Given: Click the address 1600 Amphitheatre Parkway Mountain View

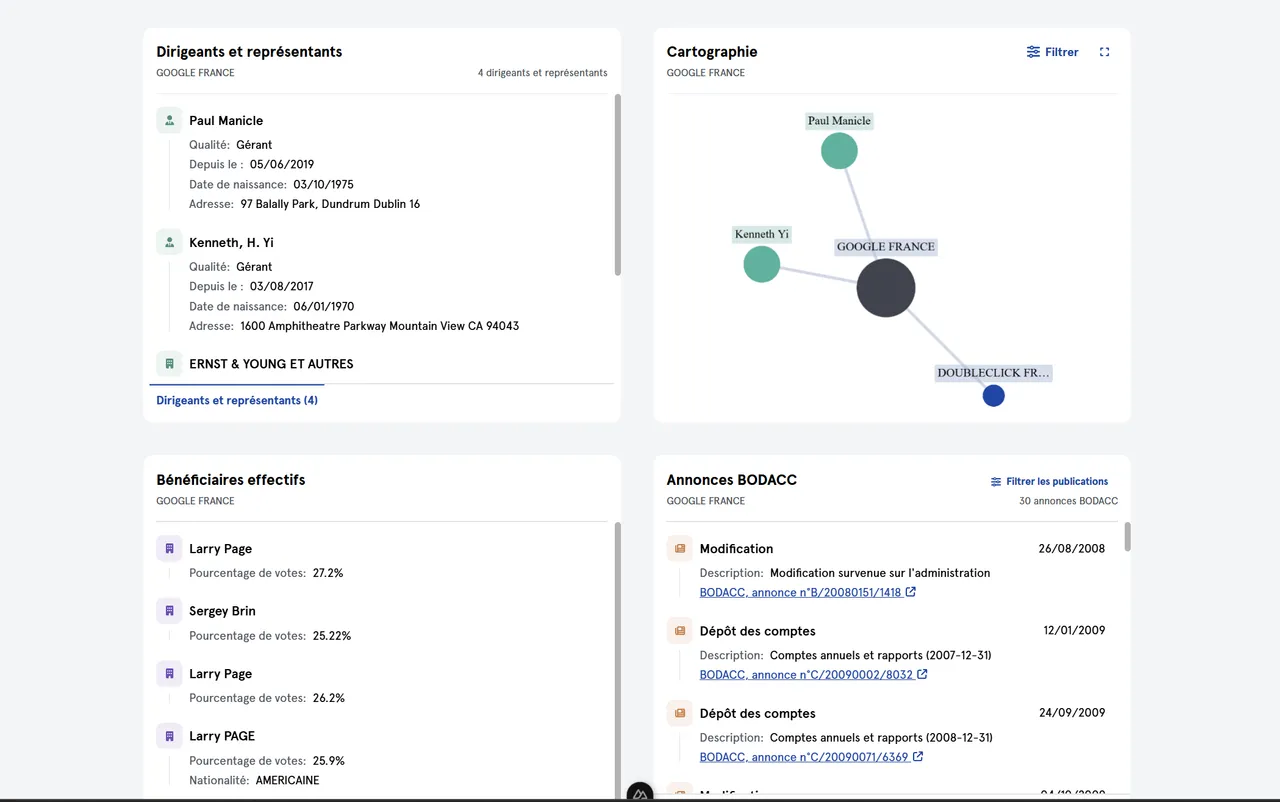Looking at the screenshot, I should 380,326.
